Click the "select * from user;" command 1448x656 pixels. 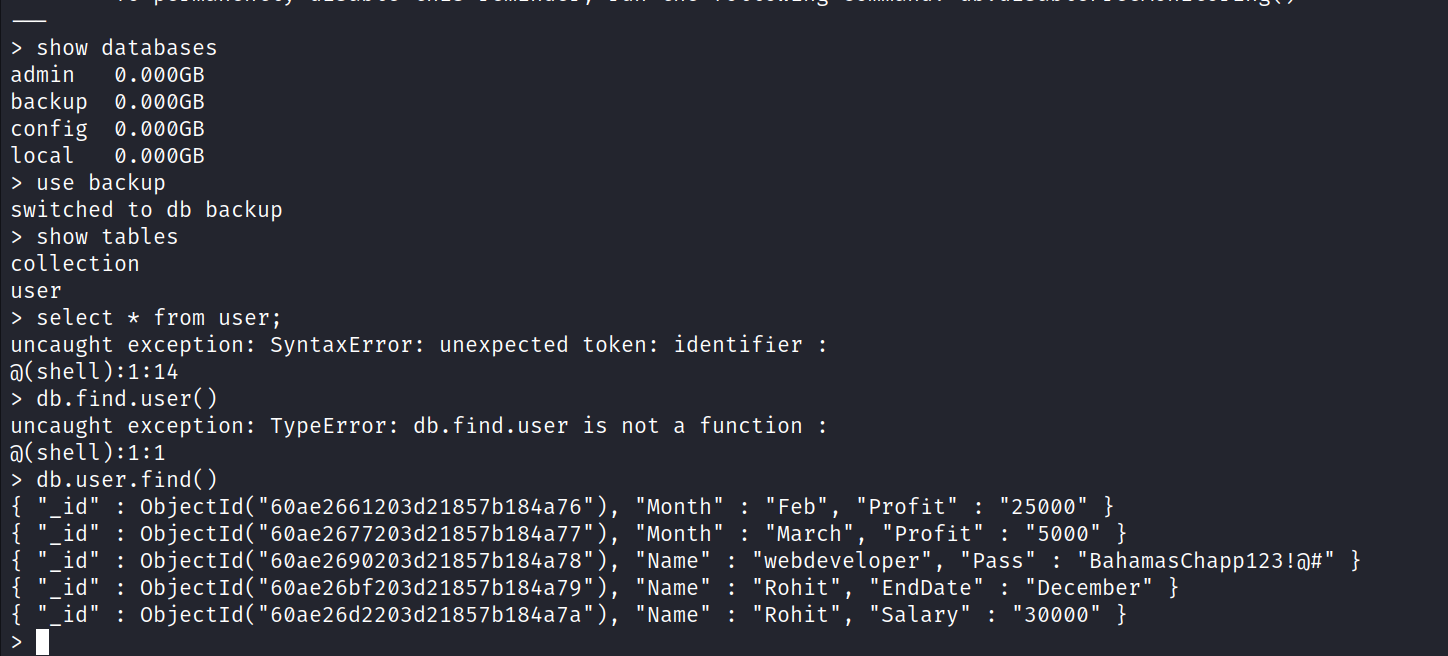(159, 318)
